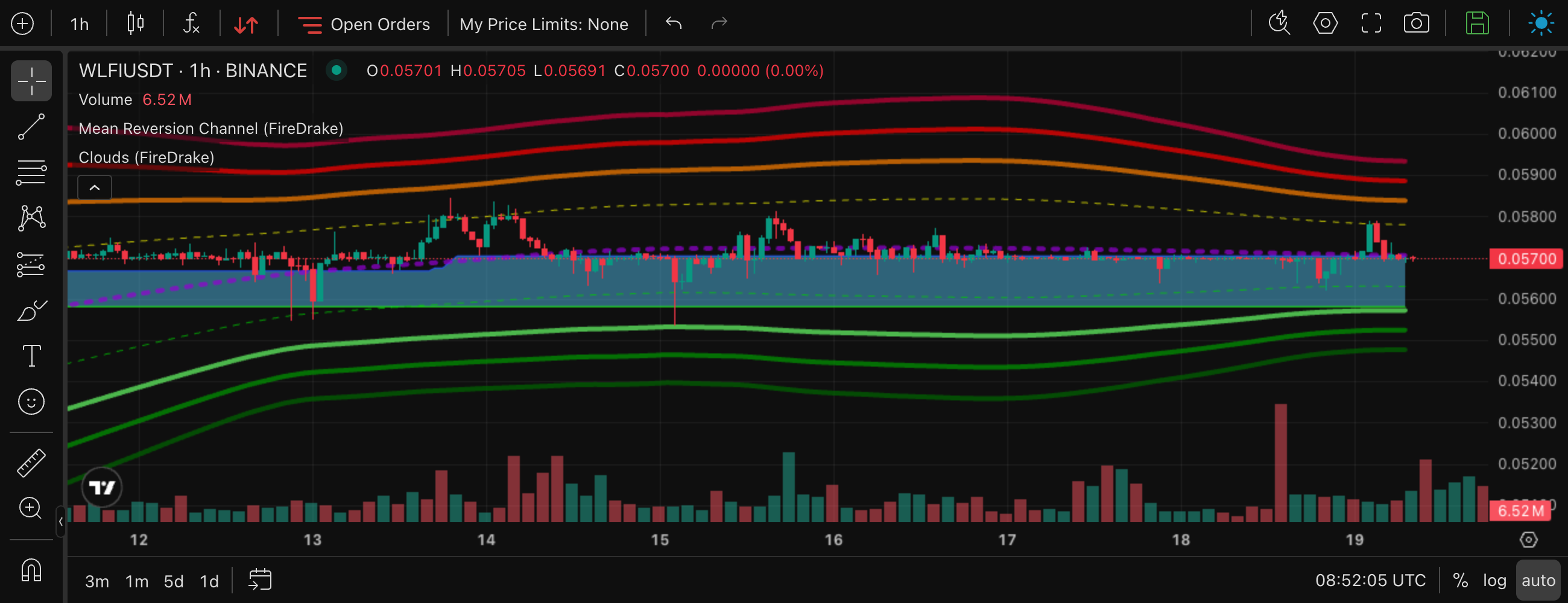Select the 1d date range
The image size is (1568, 603).
click(x=209, y=581)
